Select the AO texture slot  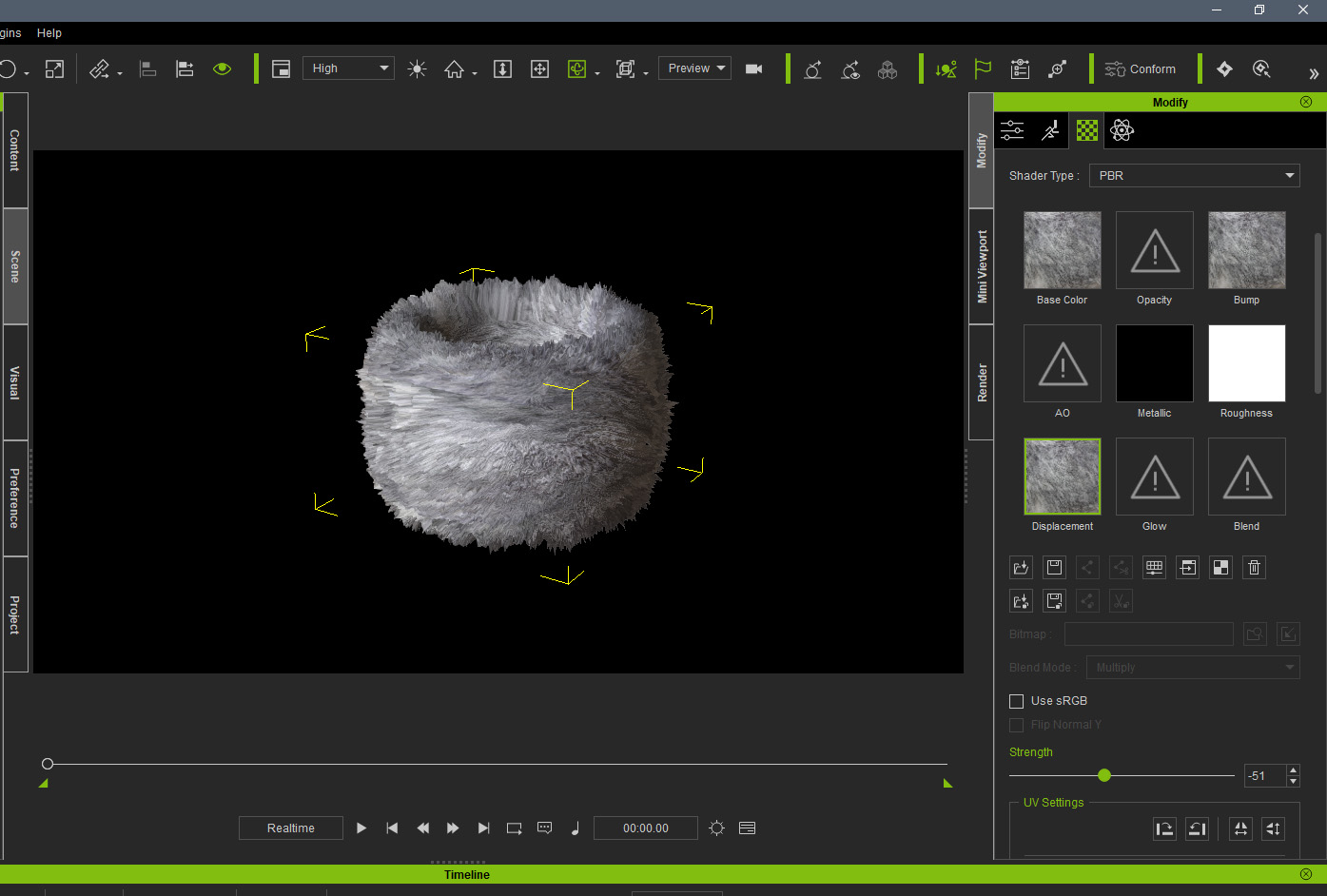[x=1062, y=363]
